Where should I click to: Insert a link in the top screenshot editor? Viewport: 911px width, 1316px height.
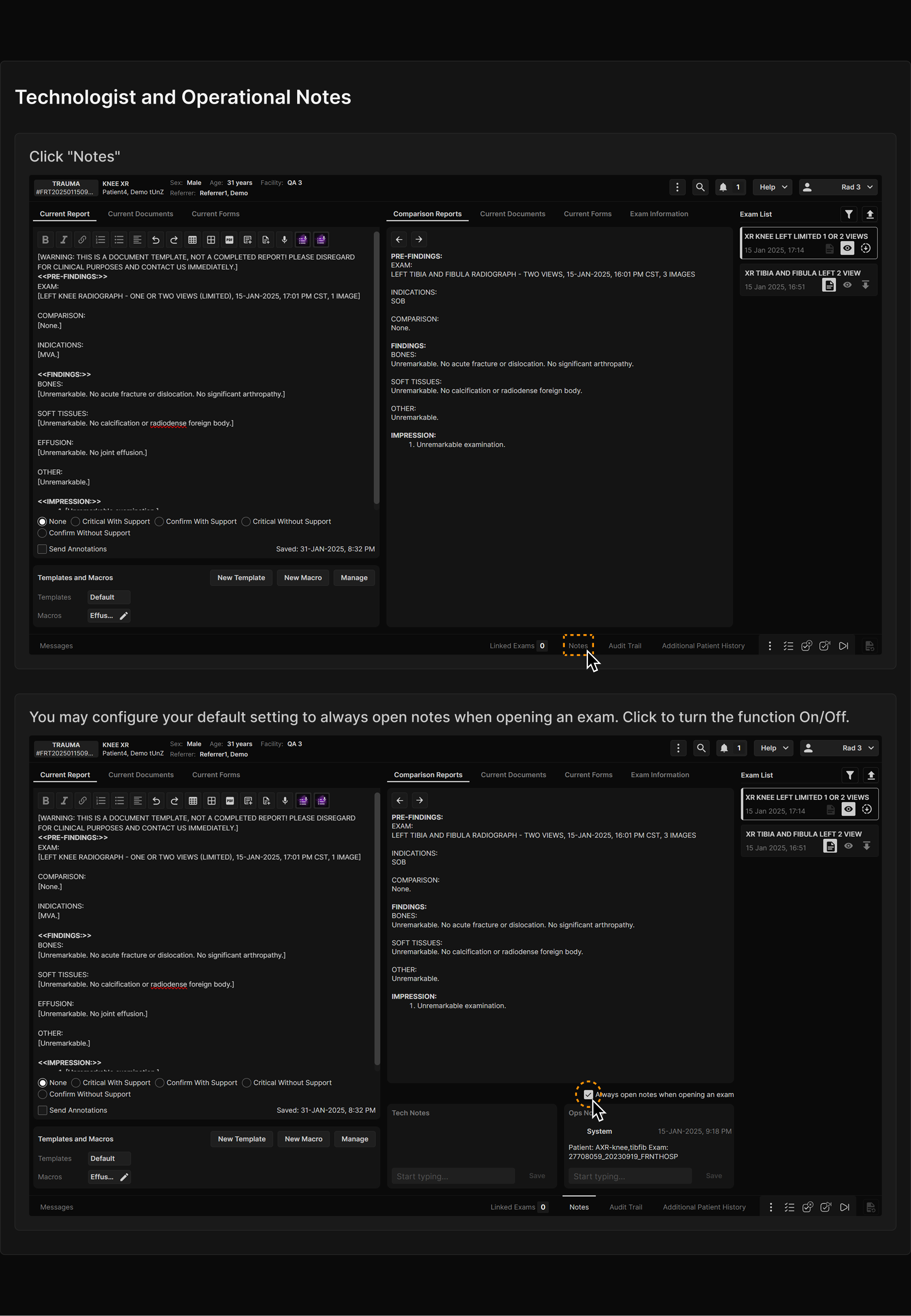82,240
